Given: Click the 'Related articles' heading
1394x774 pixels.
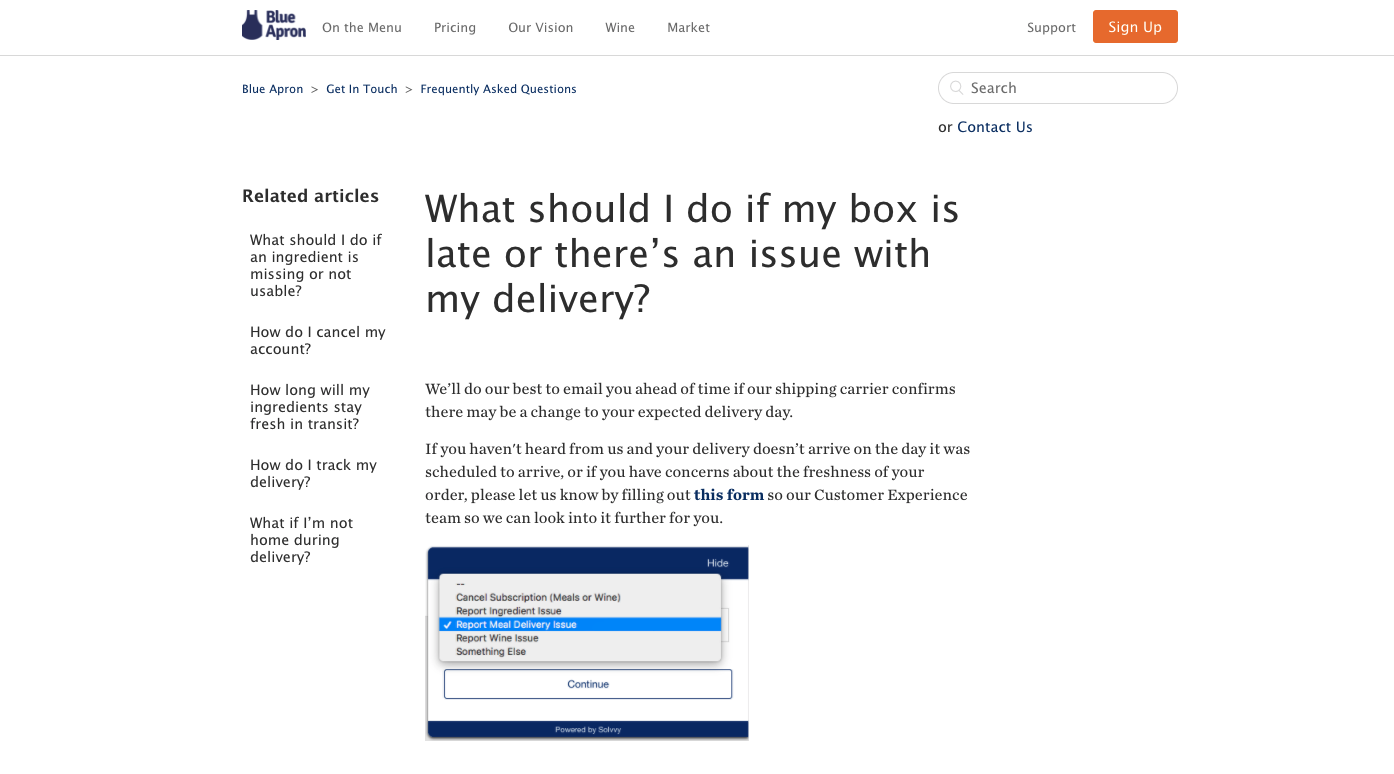Looking at the screenshot, I should [x=310, y=196].
